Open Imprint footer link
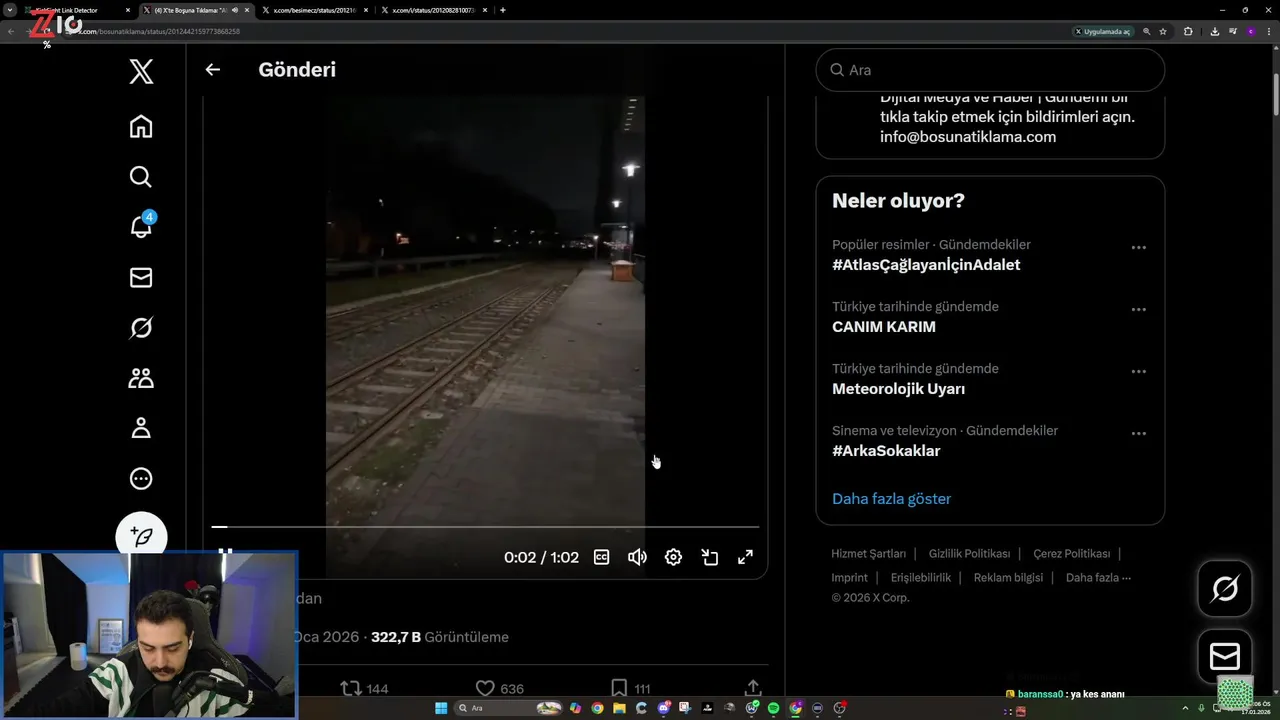The width and height of the screenshot is (1280, 720). 849,577
